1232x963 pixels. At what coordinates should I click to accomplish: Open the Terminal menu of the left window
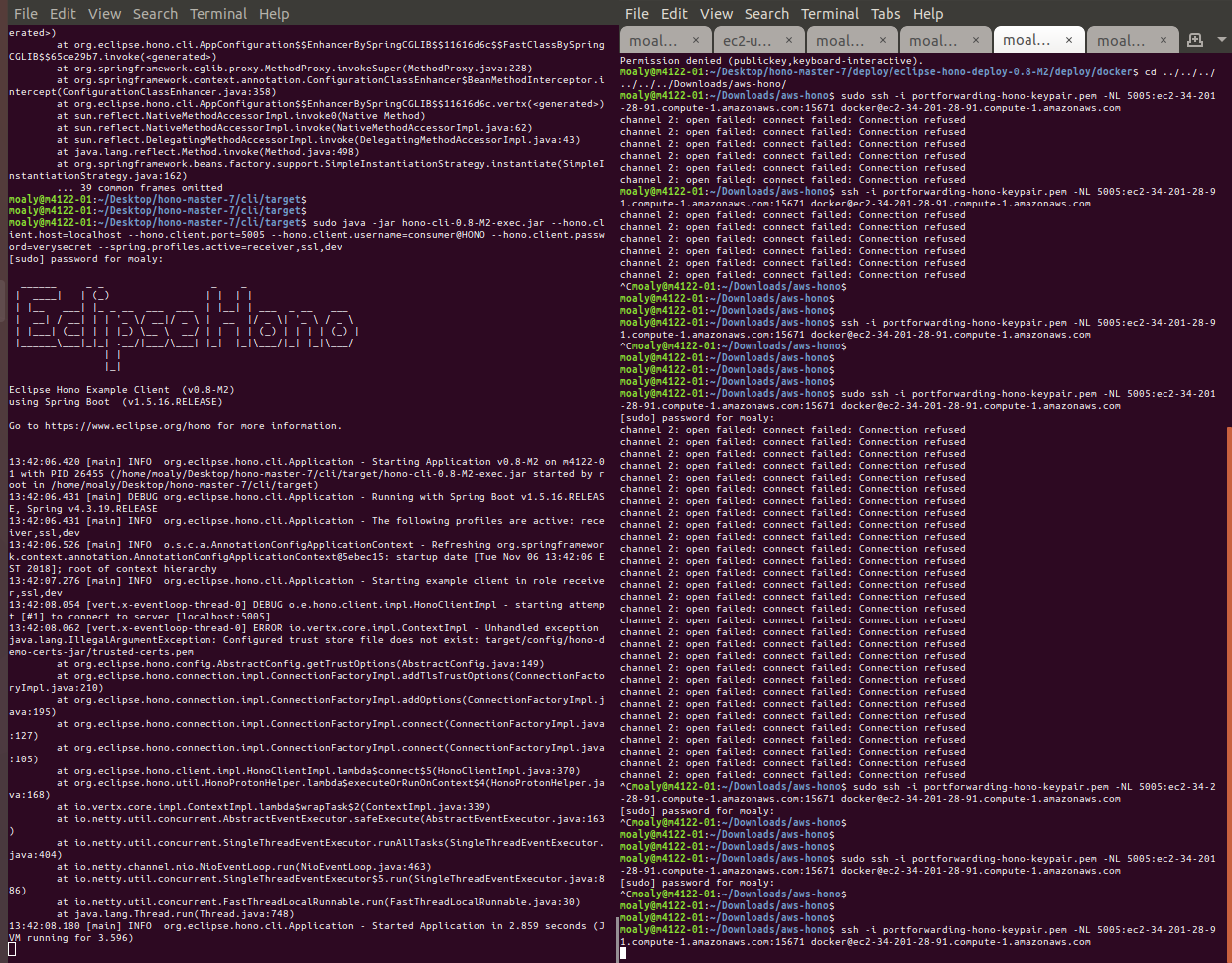click(218, 13)
